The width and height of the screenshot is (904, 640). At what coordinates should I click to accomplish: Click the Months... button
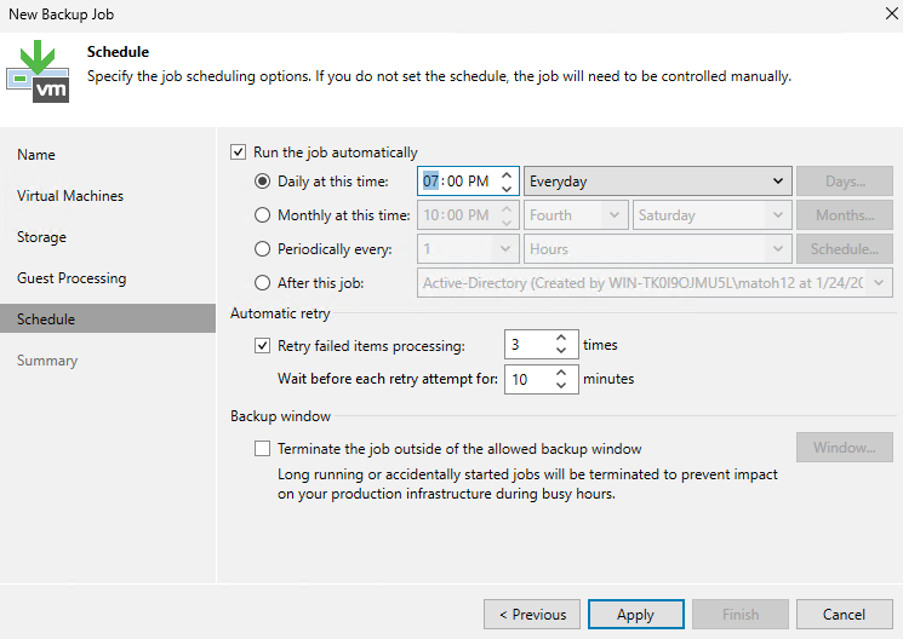click(x=845, y=215)
